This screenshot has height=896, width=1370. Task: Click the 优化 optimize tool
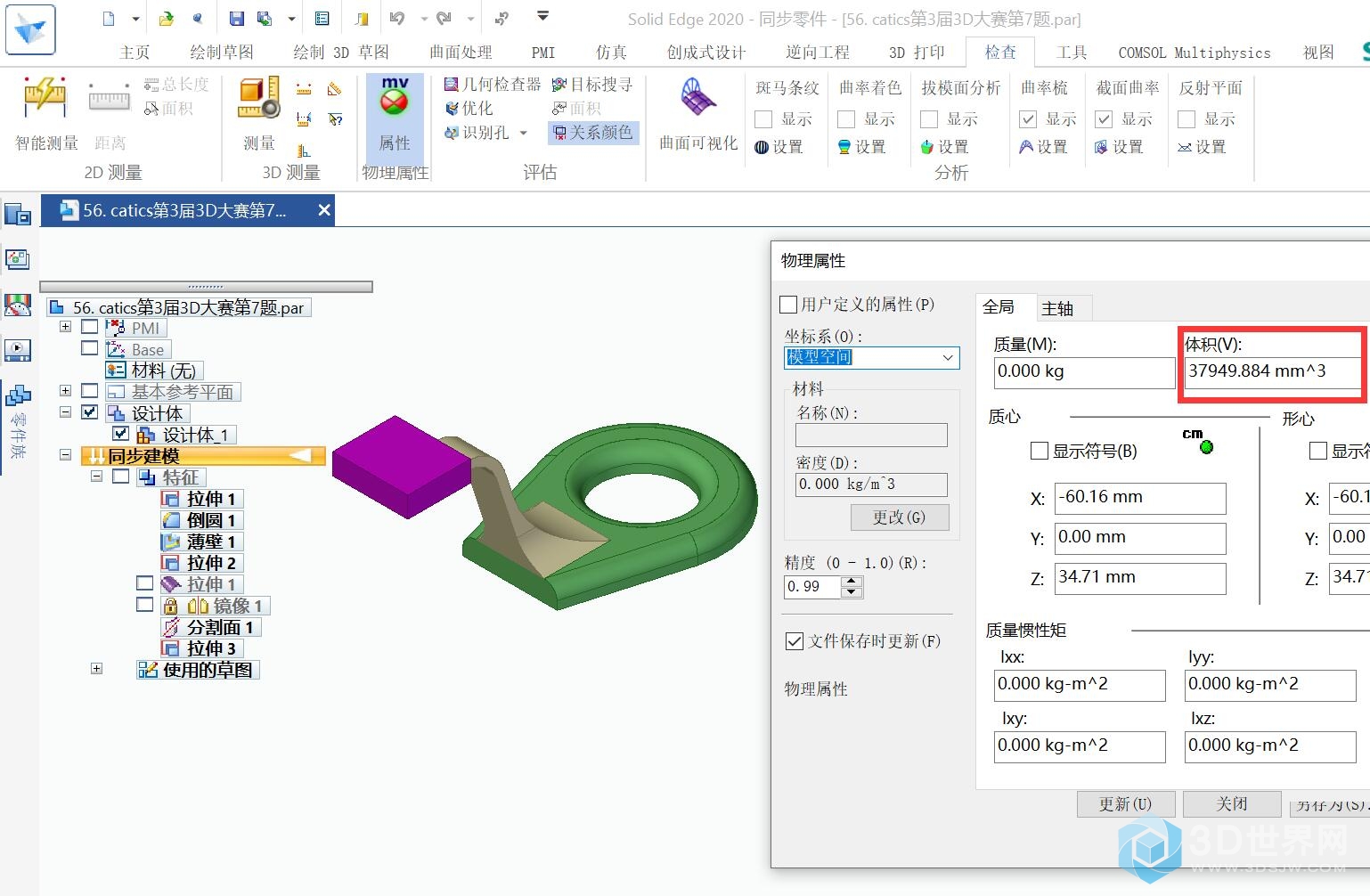[469, 109]
